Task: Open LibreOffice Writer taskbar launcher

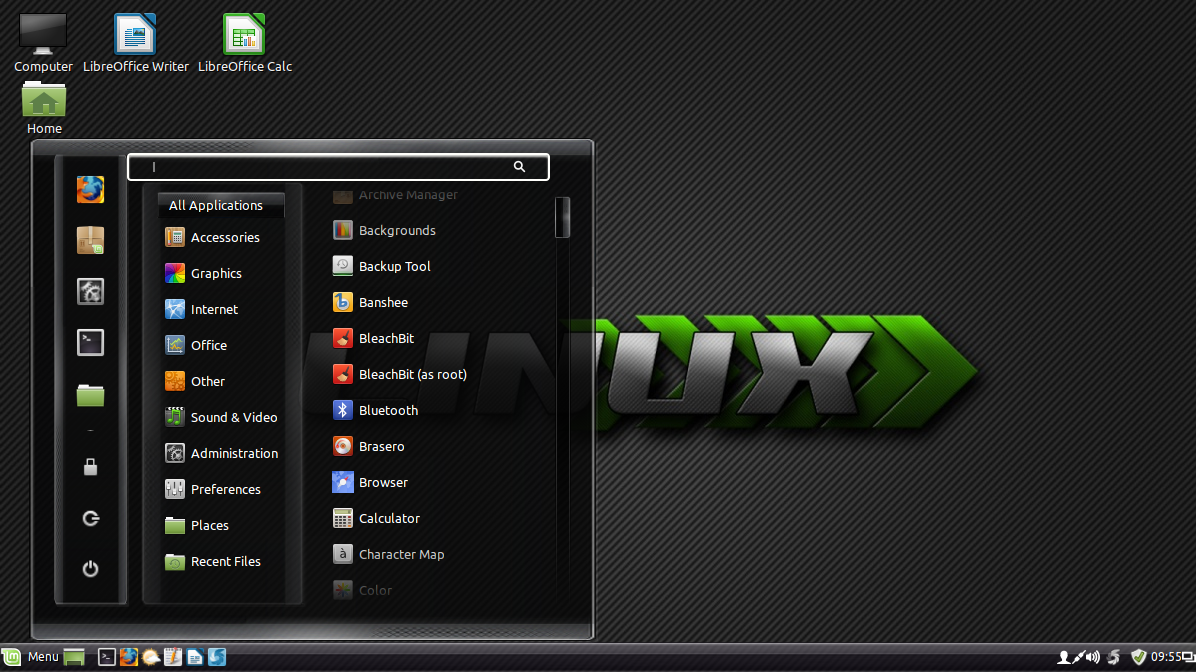Action: pyautogui.click(x=195, y=657)
